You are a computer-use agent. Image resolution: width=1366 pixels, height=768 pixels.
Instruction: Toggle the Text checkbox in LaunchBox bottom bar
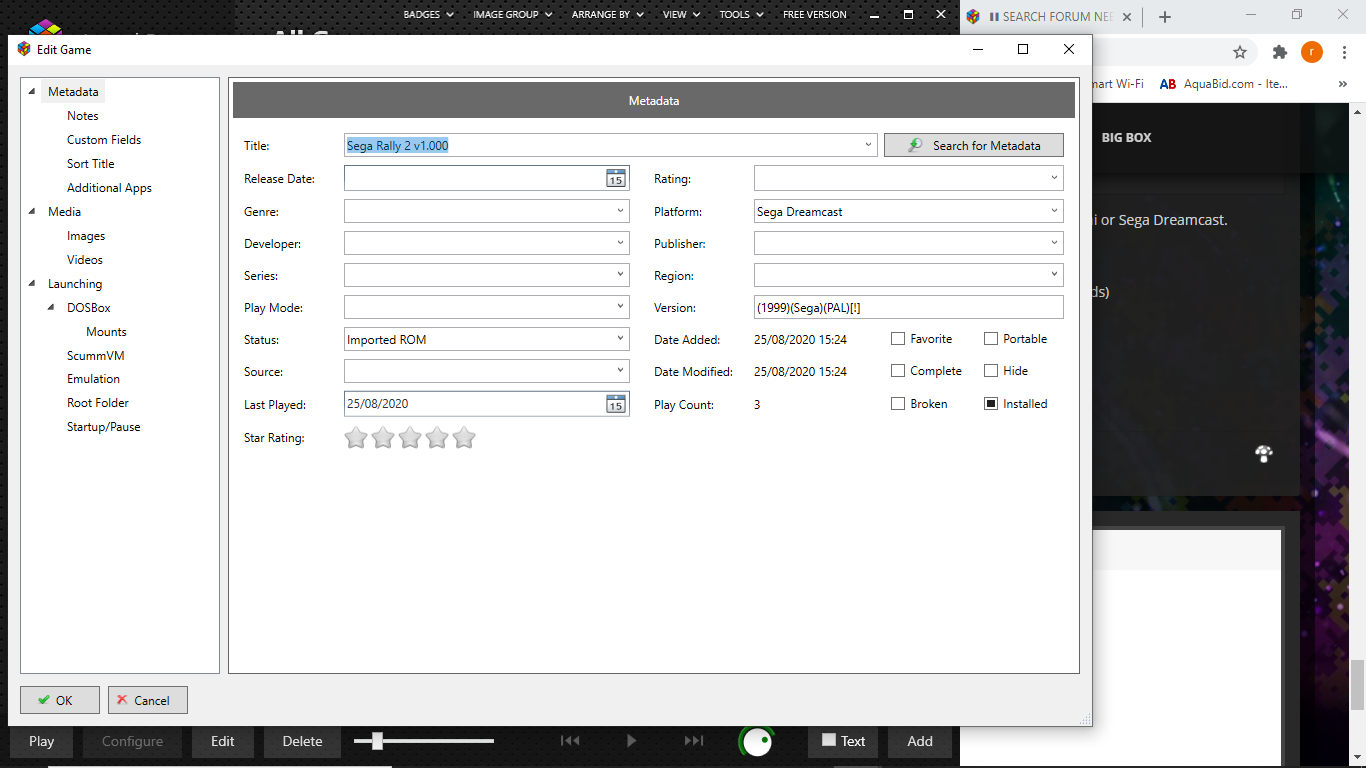point(828,740)
